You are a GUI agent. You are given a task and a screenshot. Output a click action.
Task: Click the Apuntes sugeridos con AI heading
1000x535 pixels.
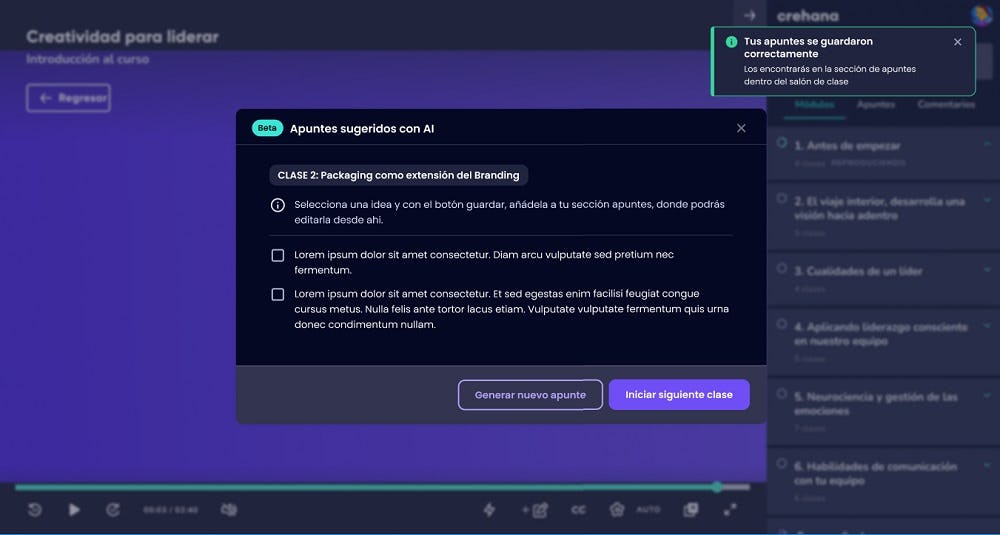362,129
